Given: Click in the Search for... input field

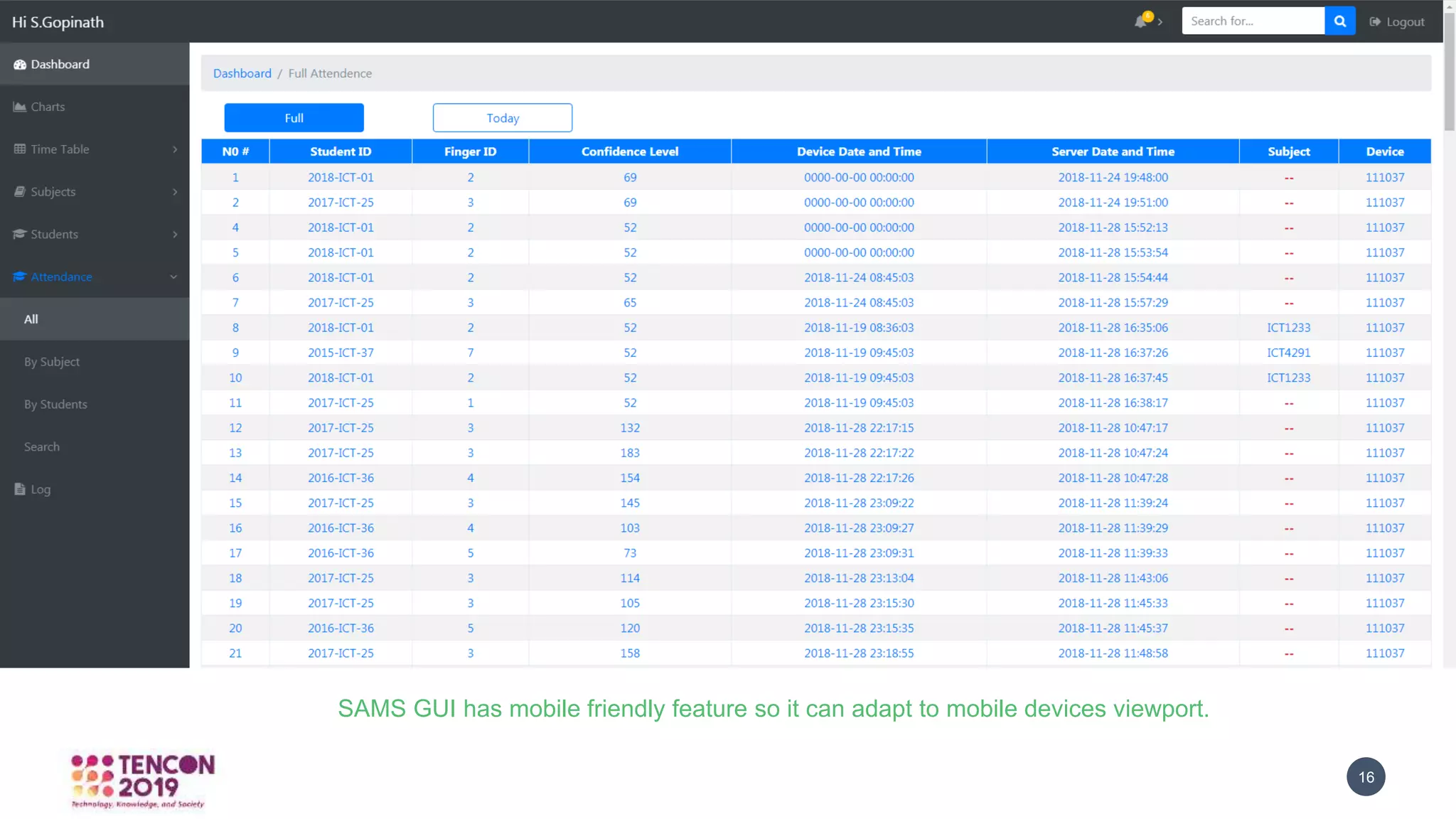Looking at the screenshot, I should [1253, 21].
